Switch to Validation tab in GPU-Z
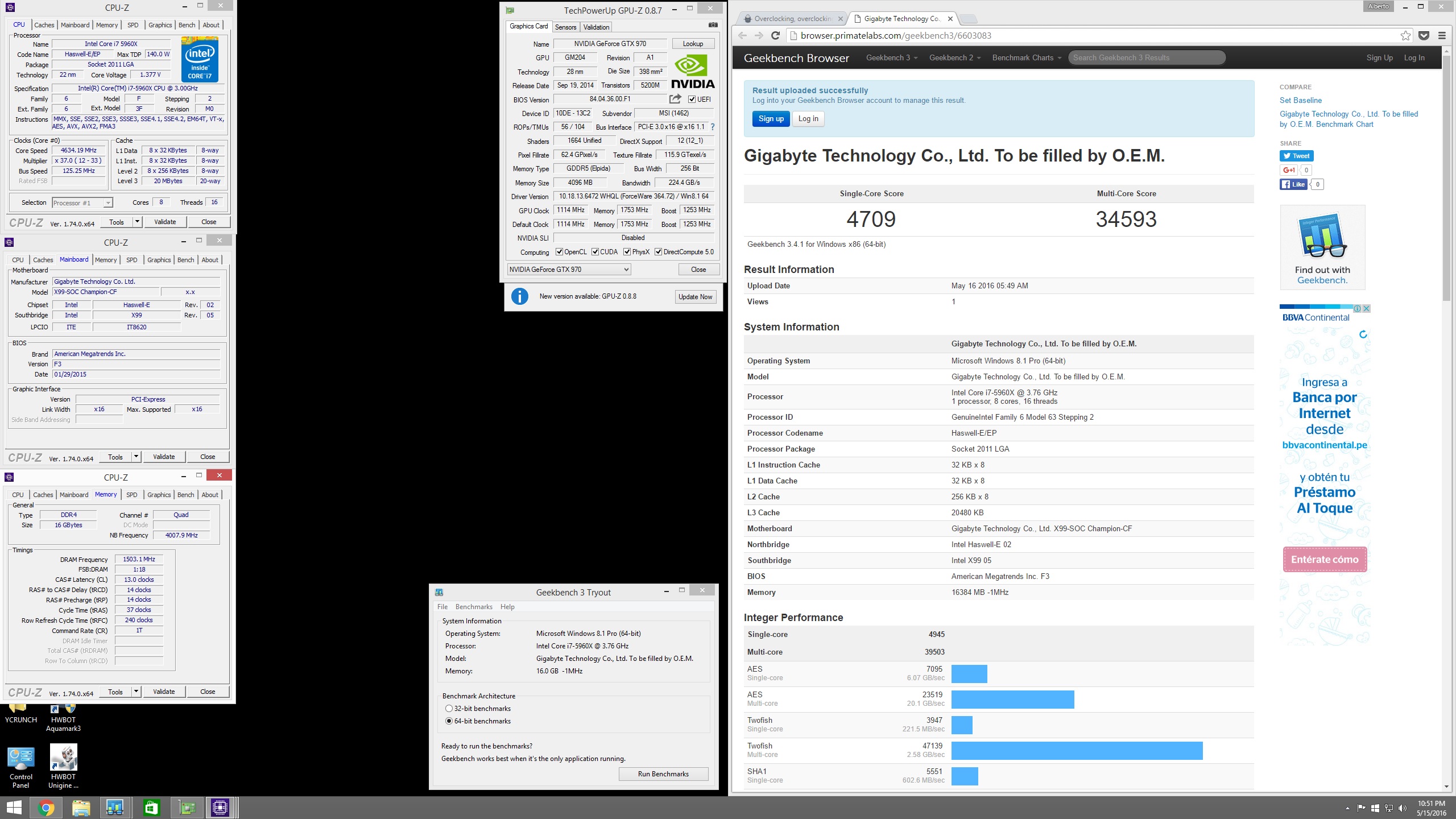The height and width of the screenshot is (819, 1456). 596,27
